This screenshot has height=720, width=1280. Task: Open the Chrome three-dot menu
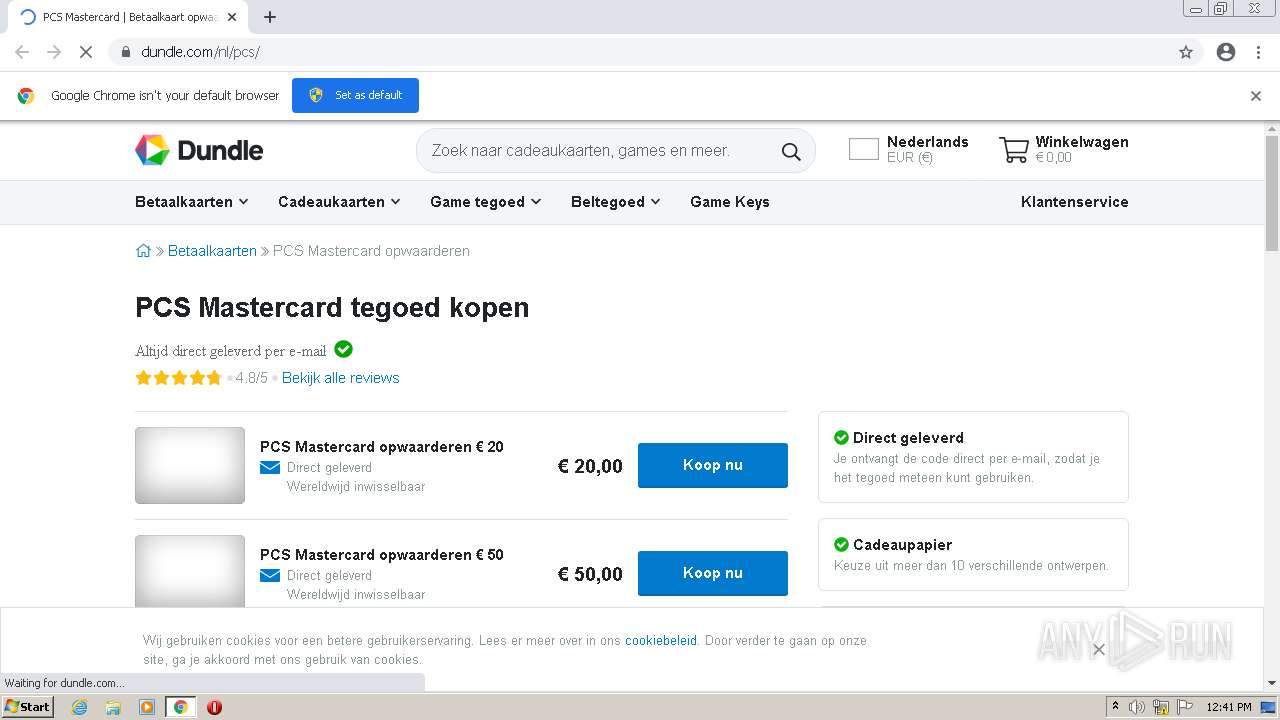click(1258, 52)
